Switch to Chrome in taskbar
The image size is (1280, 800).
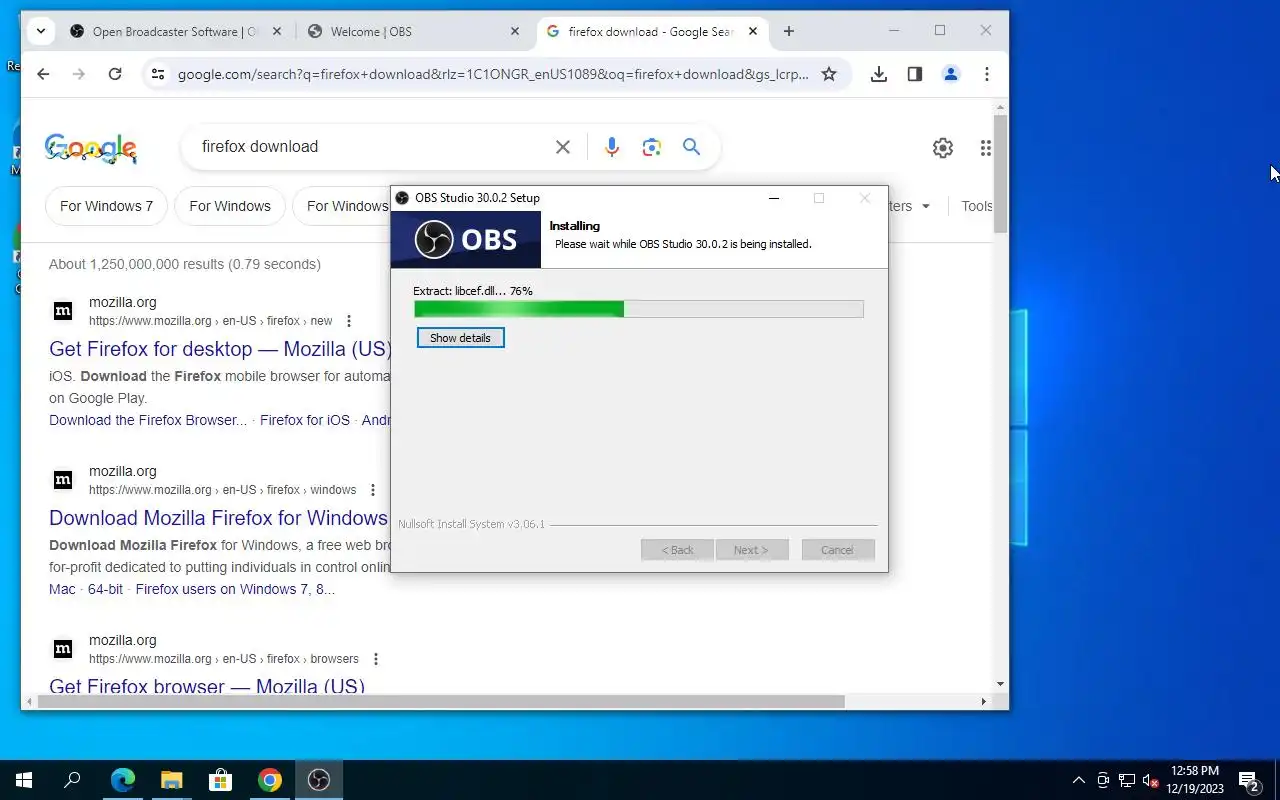click(270, 780)
